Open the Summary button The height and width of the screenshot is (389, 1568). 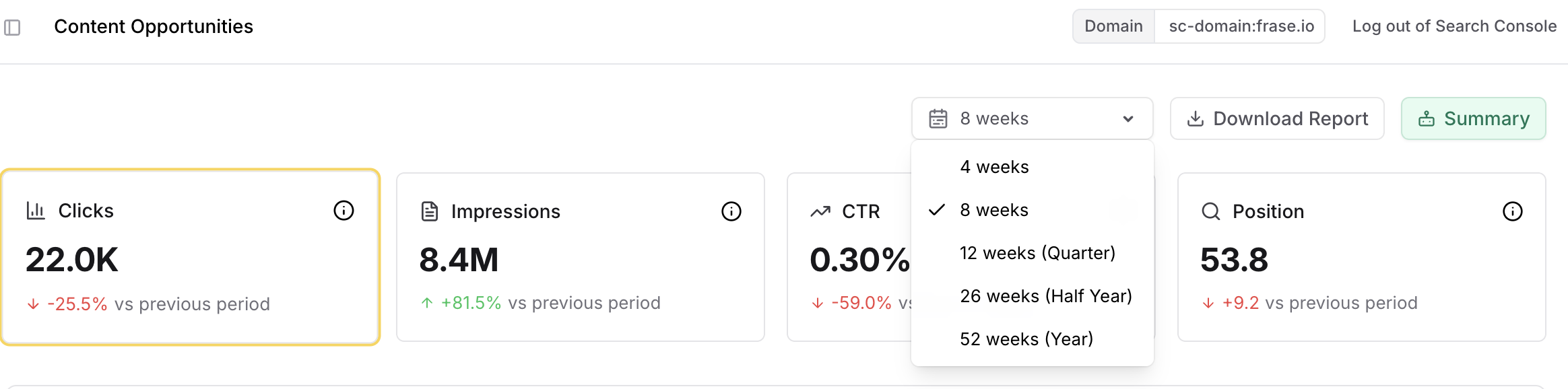pyautogui.click(x=1473, y=118)
